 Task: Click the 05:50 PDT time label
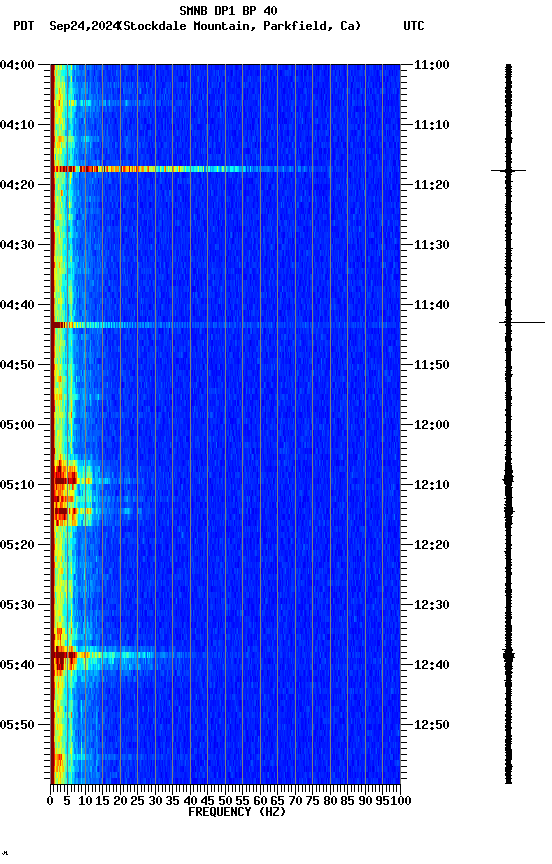(17, 725)
